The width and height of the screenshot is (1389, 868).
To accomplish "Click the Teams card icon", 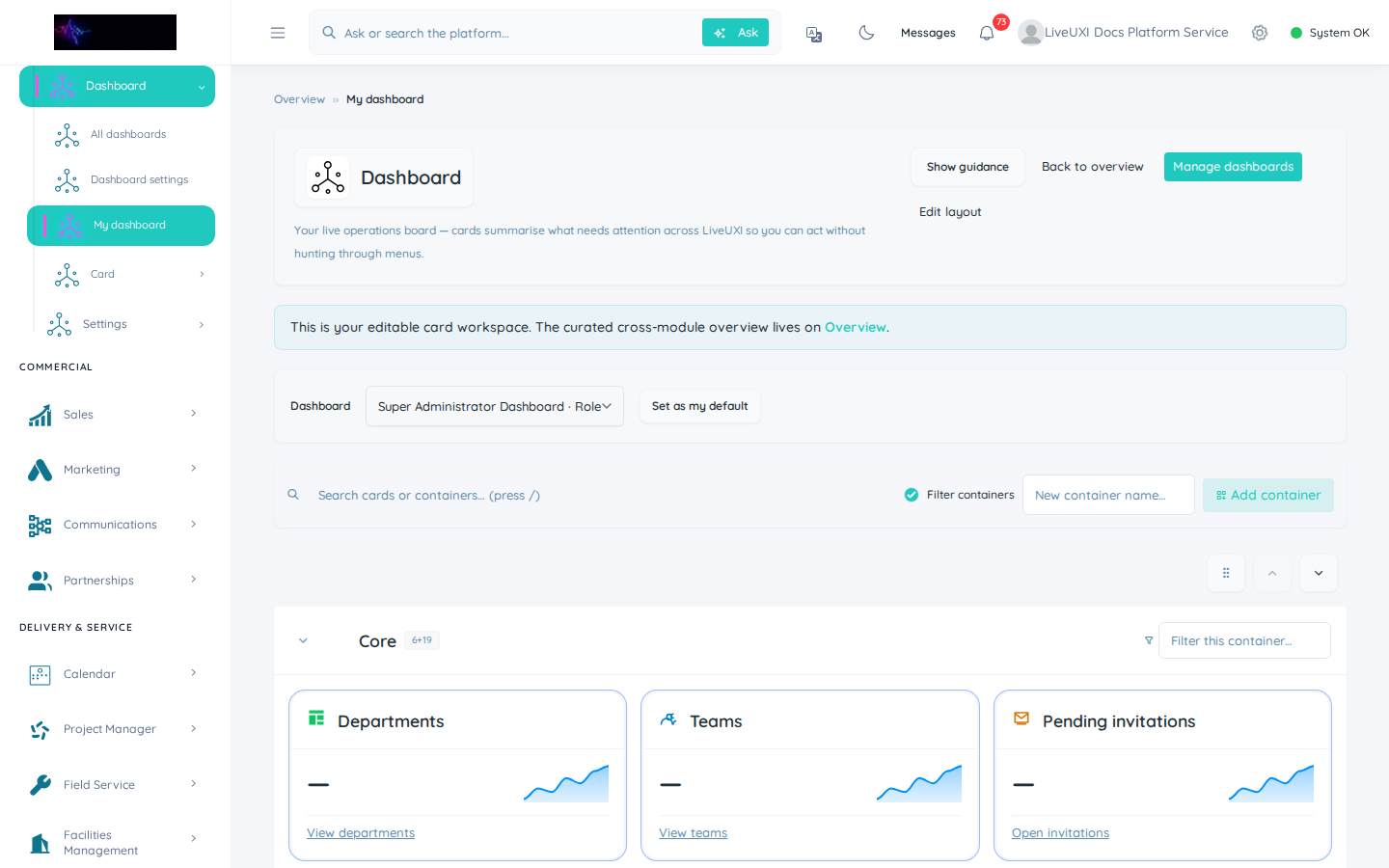I will click(x=668, y=719).
